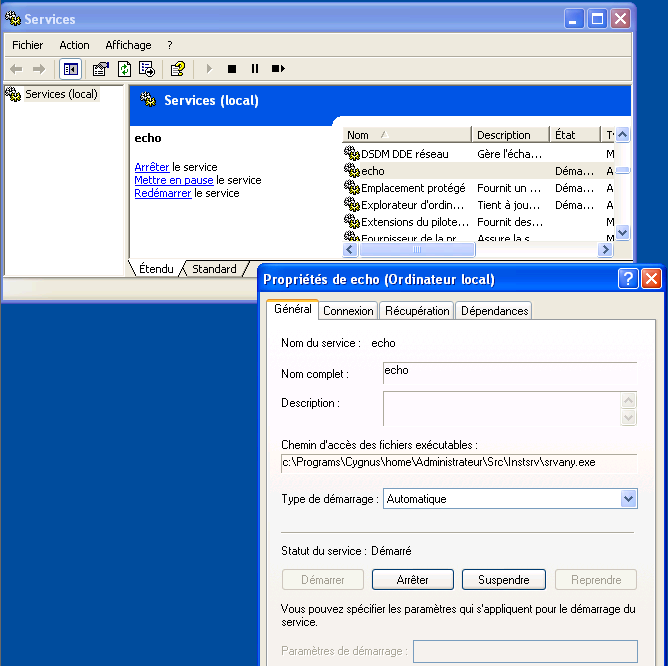Open Help from the toolbar question-mark icon
668x666 pixels.
pyautogui.click(x=177, y=69)
